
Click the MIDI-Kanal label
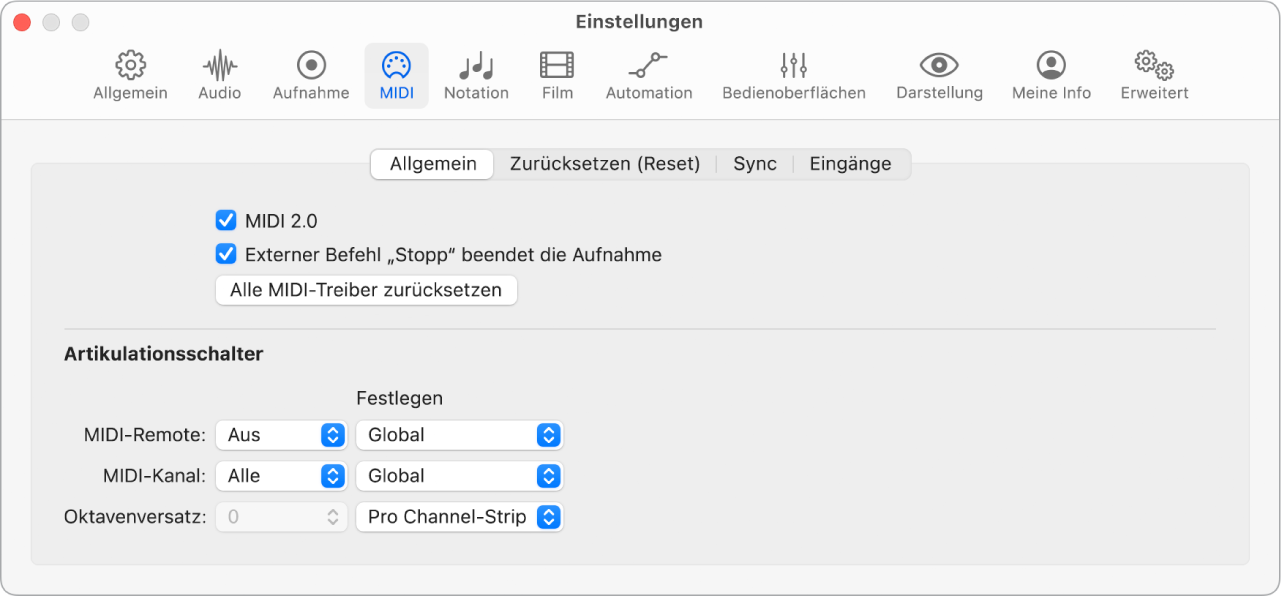(154, 476)
